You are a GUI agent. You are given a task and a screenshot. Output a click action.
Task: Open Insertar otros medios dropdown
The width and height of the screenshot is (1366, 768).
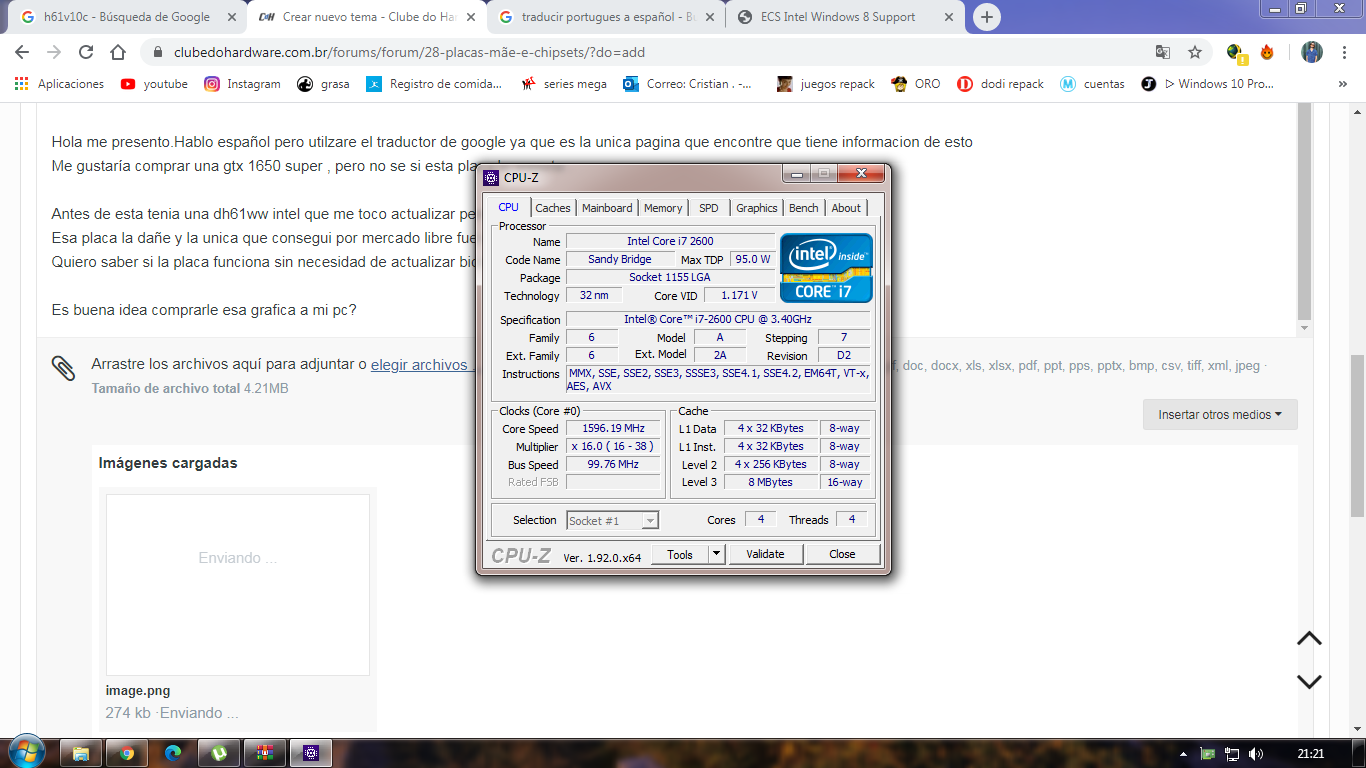(1220, 414)
